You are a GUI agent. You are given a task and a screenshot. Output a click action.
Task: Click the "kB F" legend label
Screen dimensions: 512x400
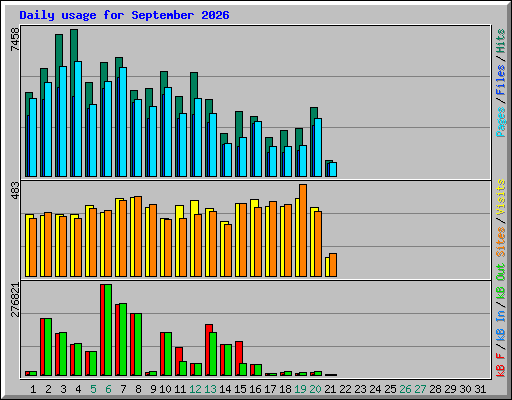point(501,365)
